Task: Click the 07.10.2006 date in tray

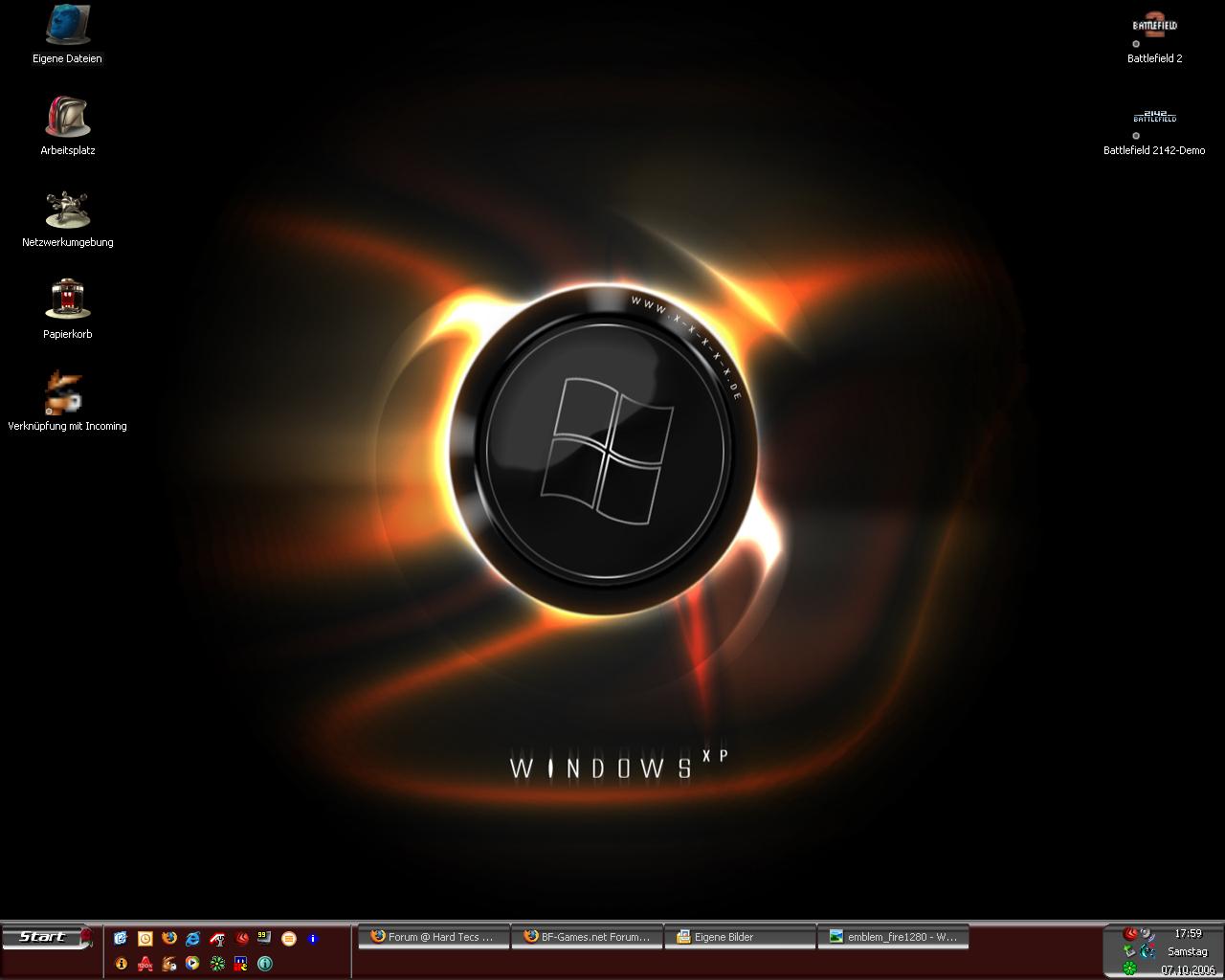Action: [1189, 969]
